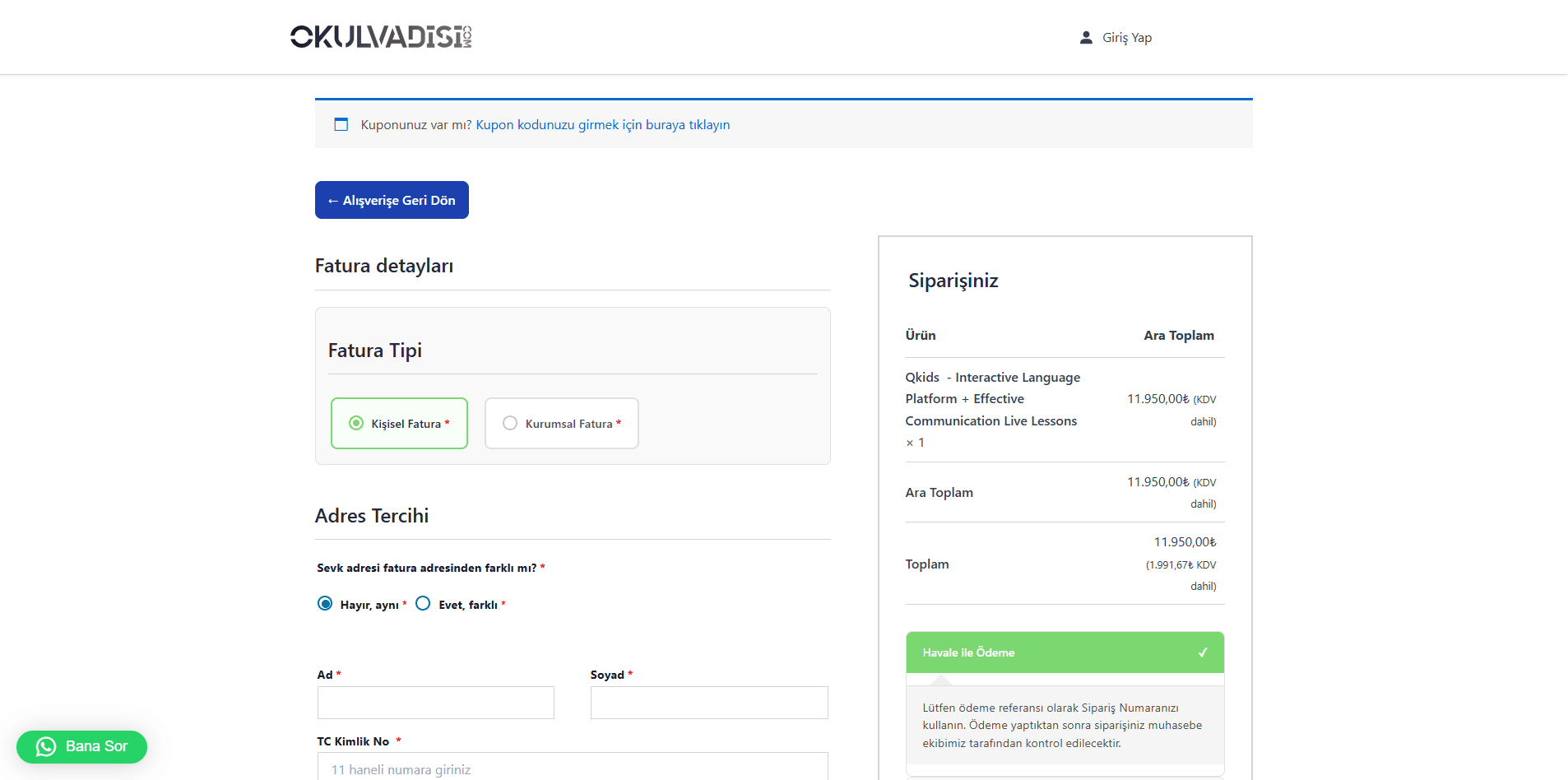Click the left-arrow icon on Alışverişe Geri Dön
This screenshot has height=780, width=1568.
pyautogui.click(x=332, y=200)
